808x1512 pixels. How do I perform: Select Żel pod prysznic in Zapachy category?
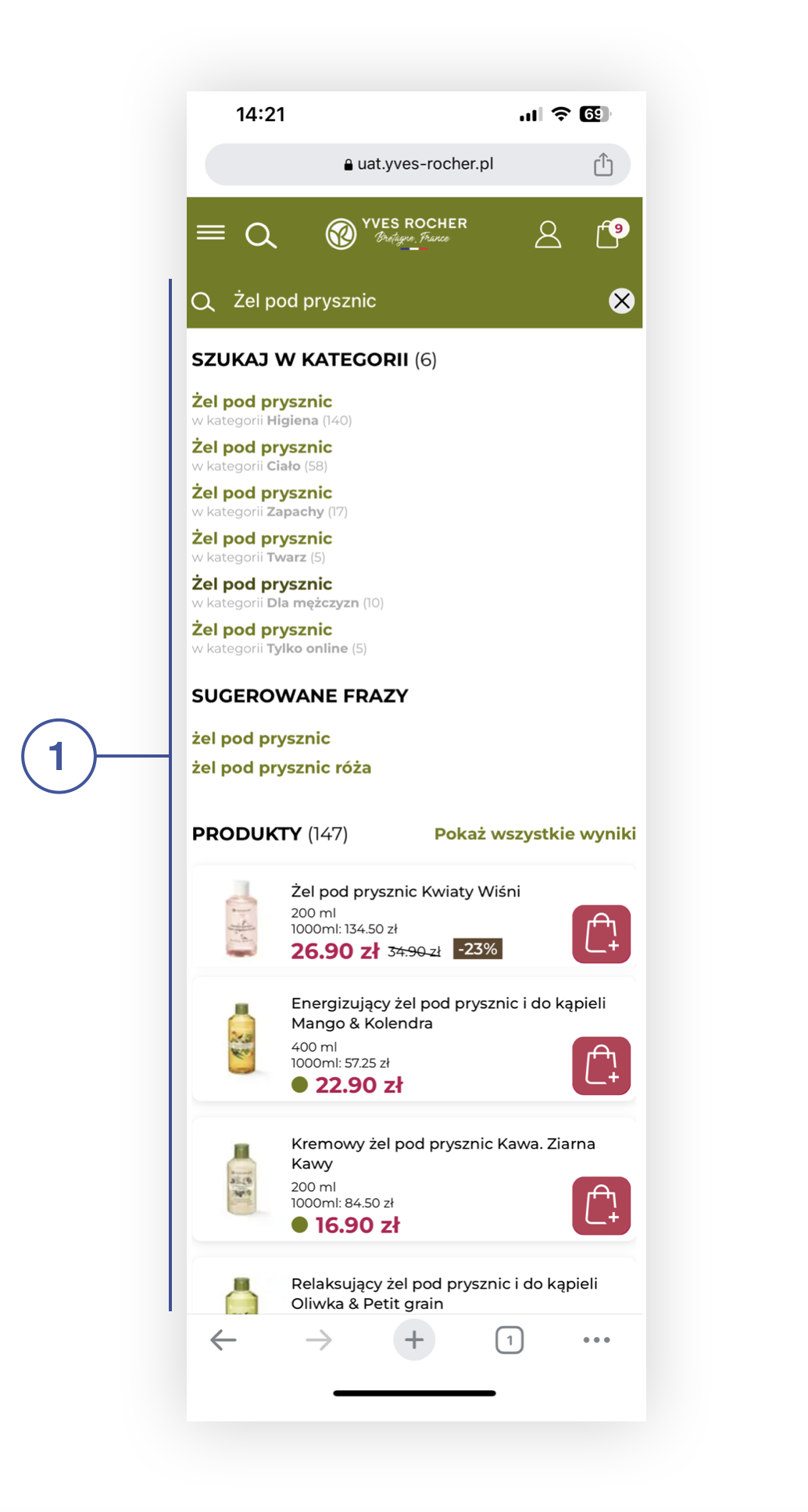(270, 501)
